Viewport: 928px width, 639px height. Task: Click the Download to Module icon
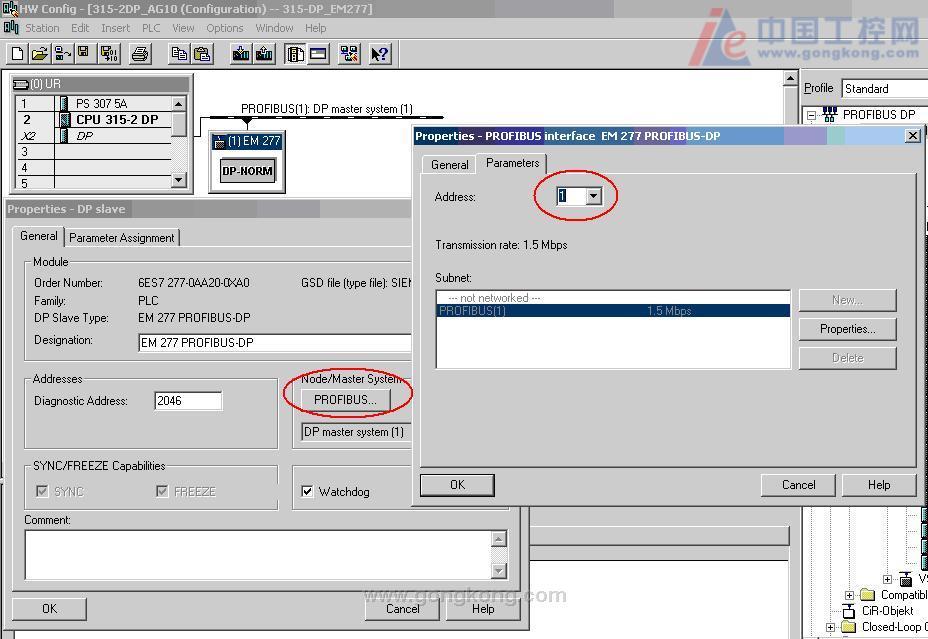(x=241, y=54)
